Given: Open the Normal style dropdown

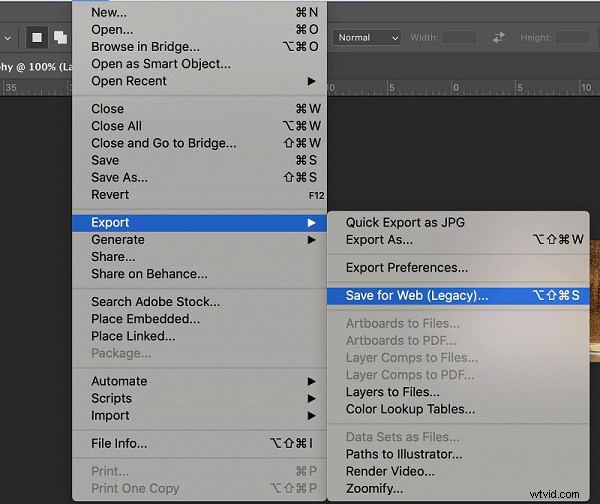Looking at the screenshot, I should tap(367, 38).
